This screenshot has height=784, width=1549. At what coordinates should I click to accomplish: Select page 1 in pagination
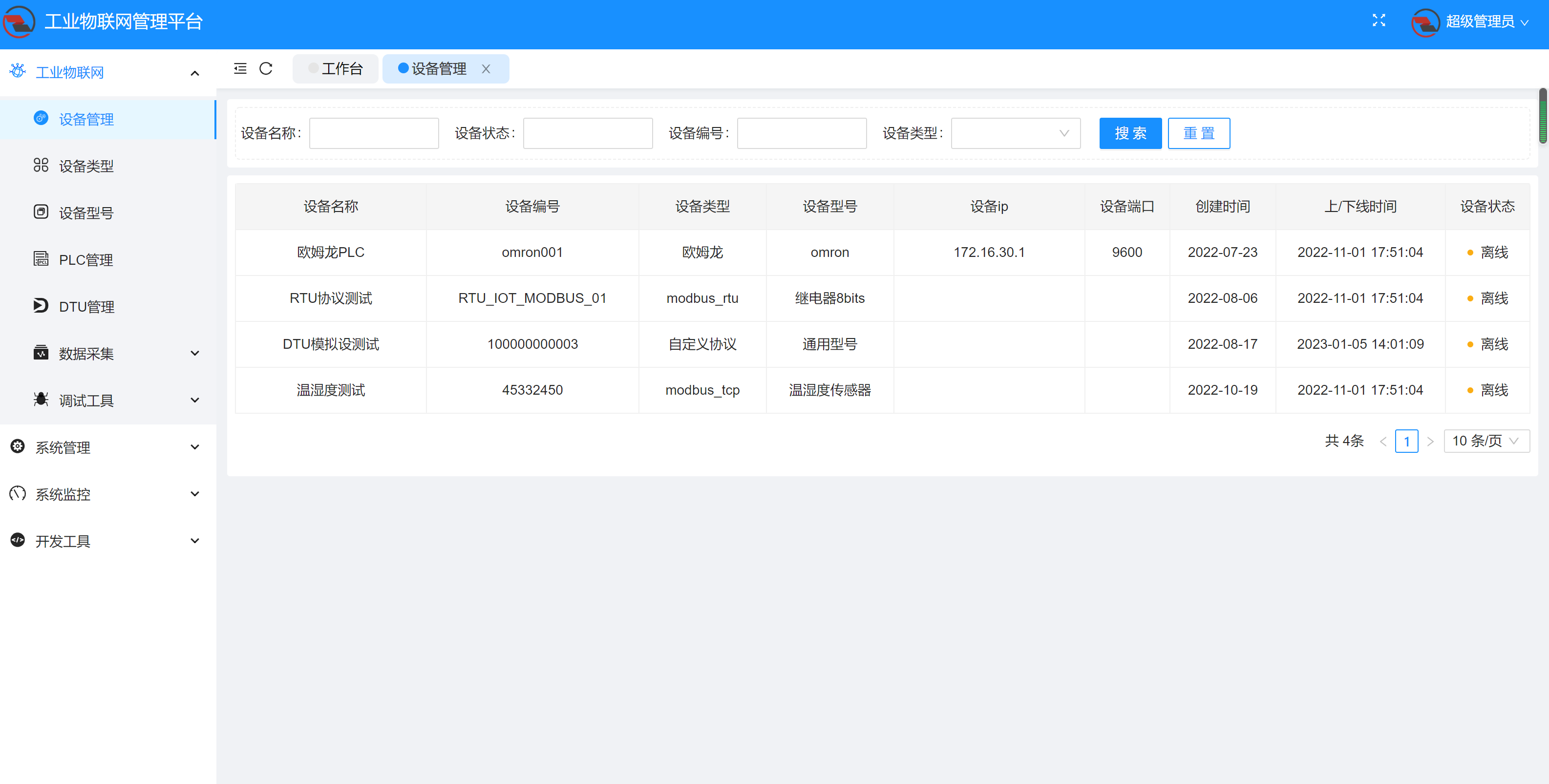[x=1406, y=441]
